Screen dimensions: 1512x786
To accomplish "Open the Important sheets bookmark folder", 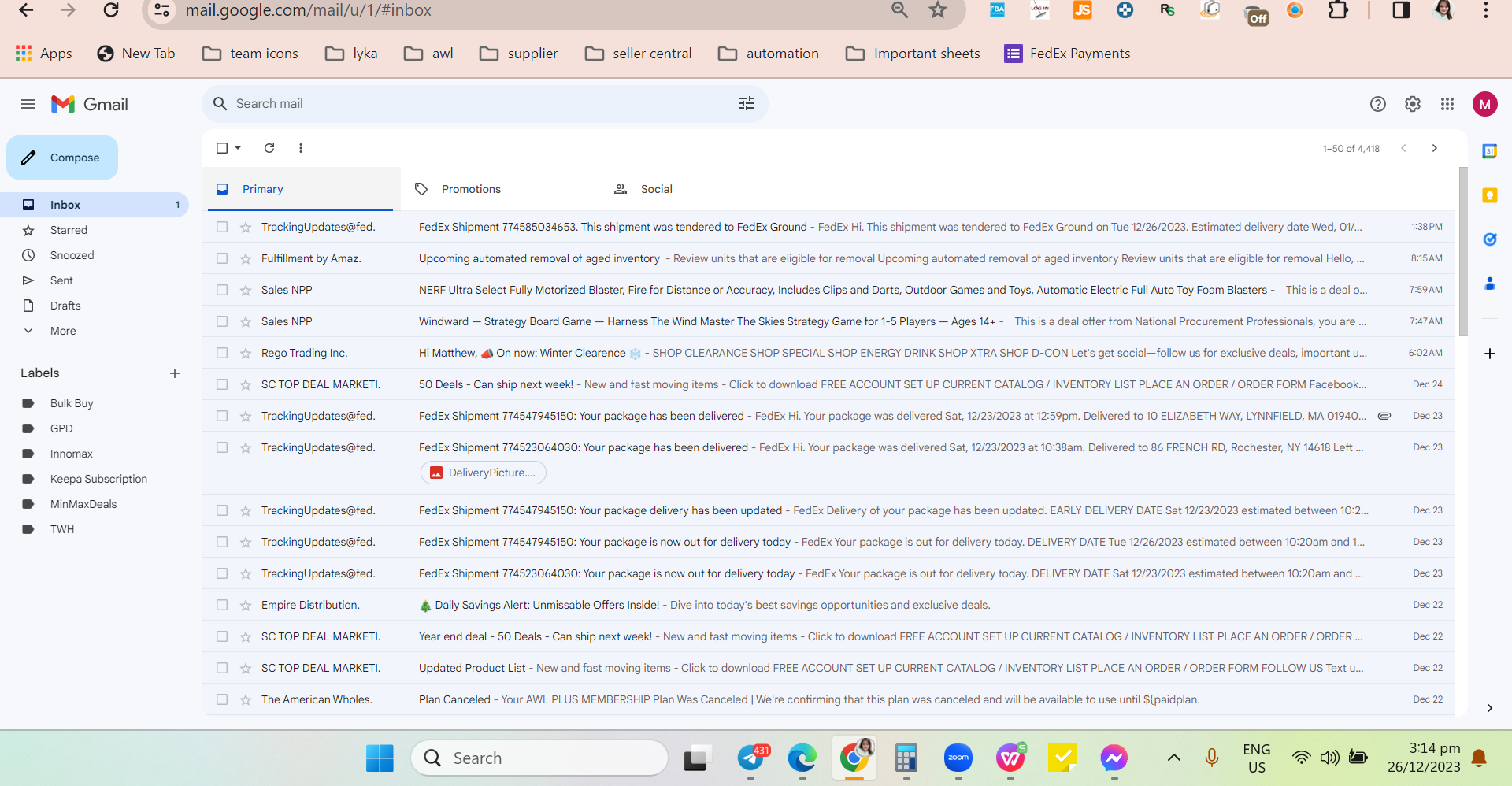I will tap(913, 54).
